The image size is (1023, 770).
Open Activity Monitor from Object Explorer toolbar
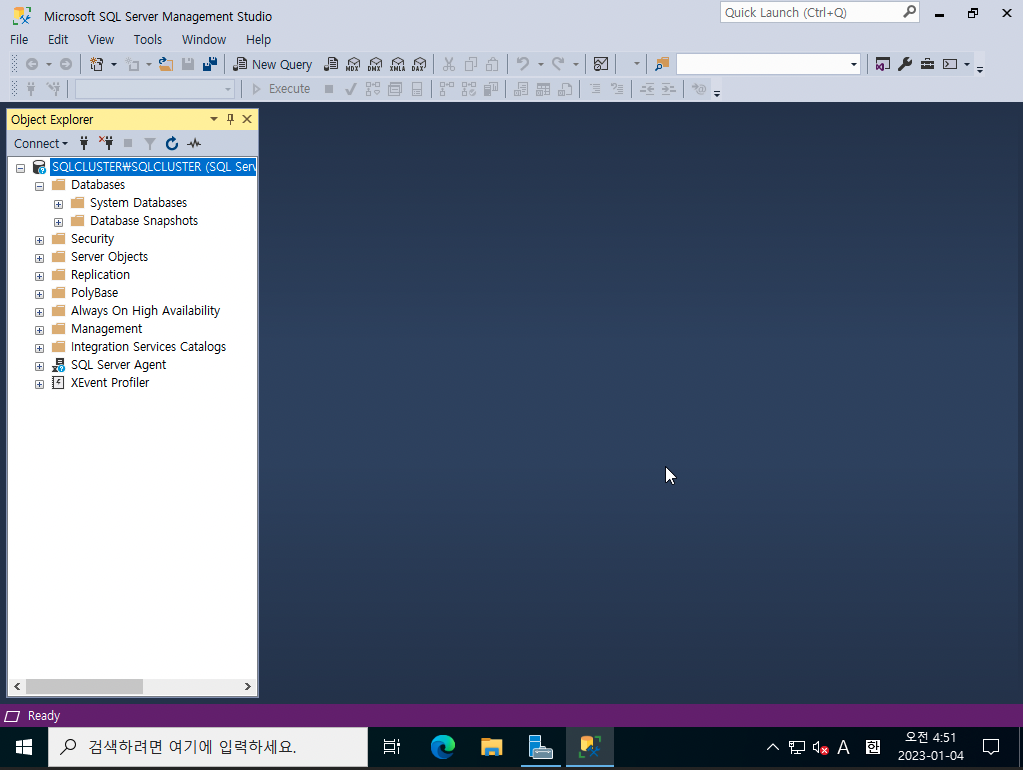(194, 143)
